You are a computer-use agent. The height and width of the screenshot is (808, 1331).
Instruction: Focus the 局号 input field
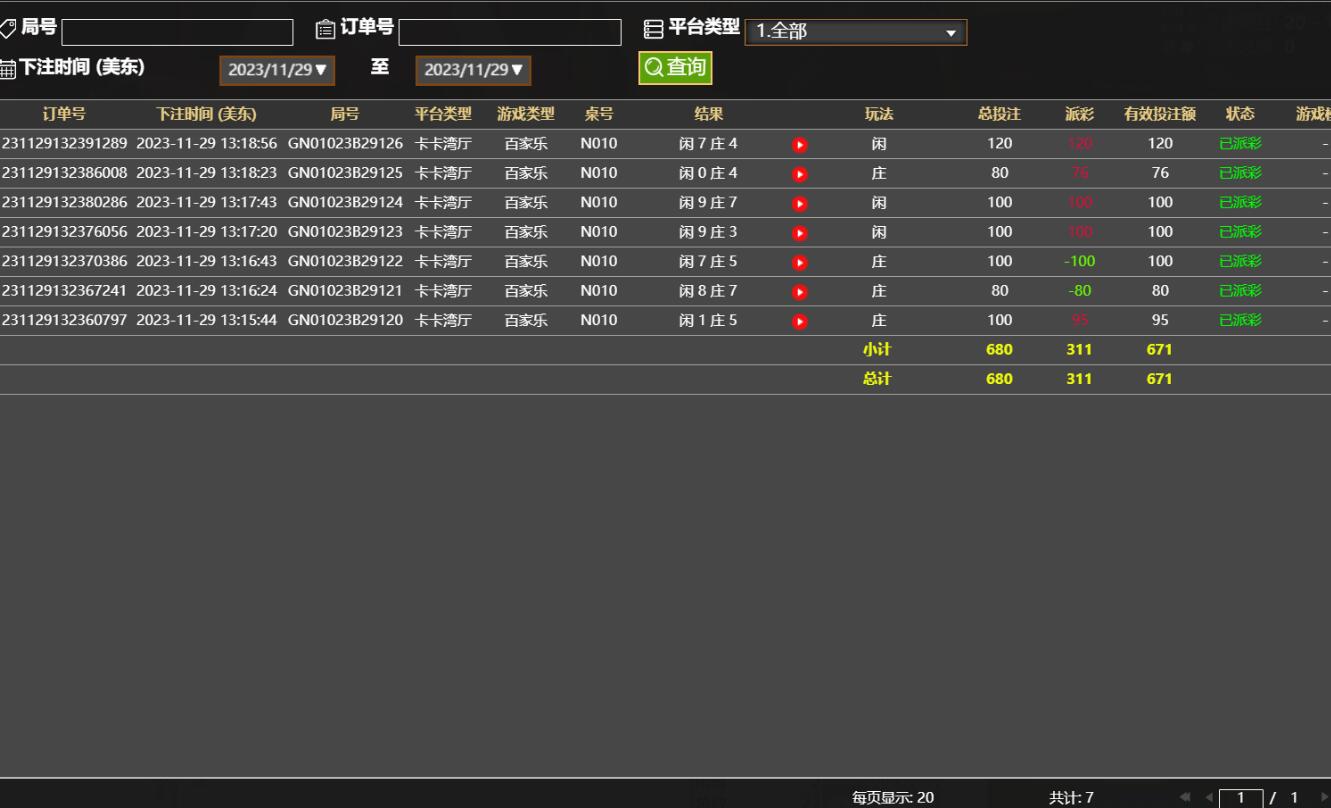(177, 32)
